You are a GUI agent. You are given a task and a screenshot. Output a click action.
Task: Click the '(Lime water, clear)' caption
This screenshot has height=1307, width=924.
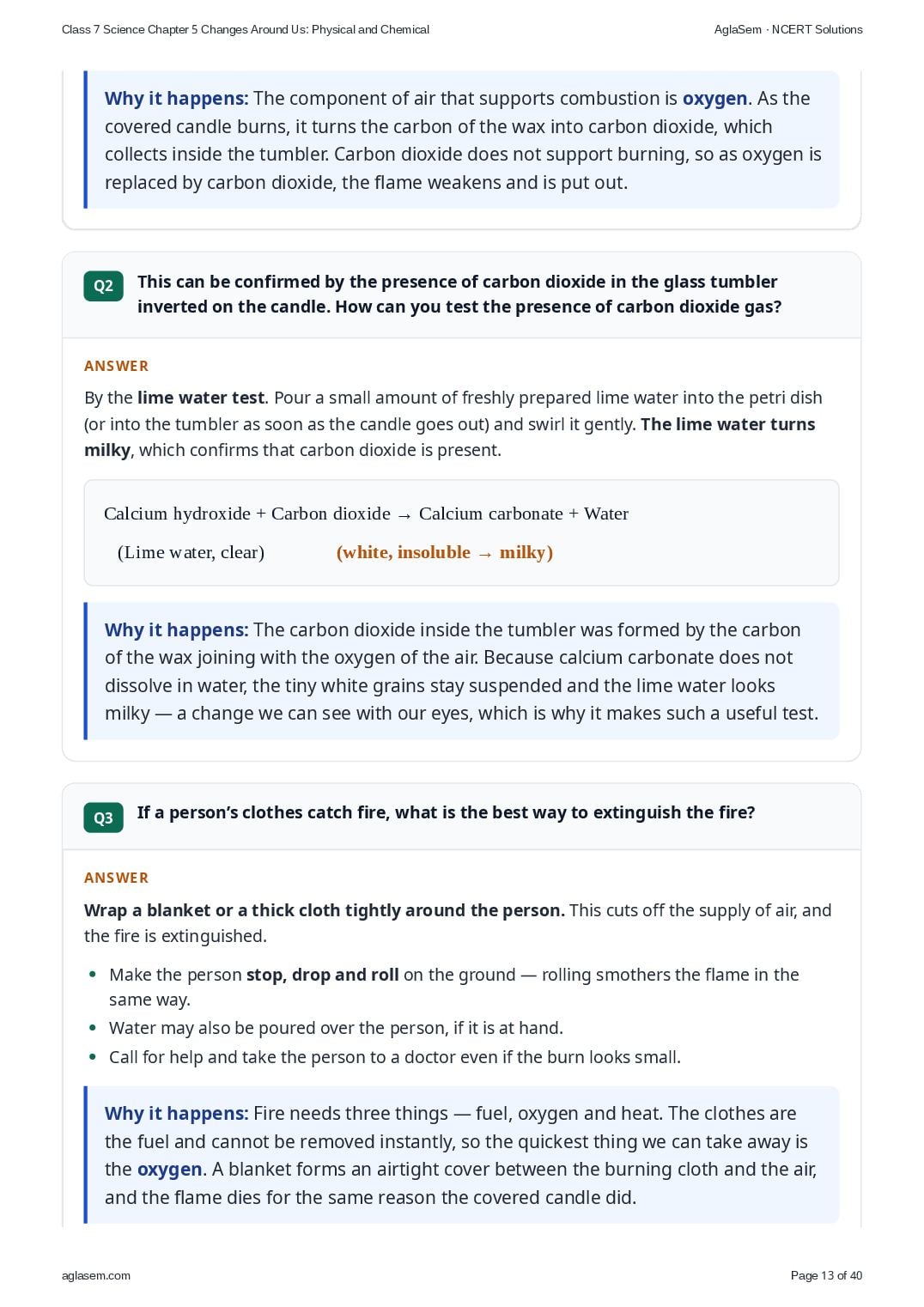tap(191, 552)
